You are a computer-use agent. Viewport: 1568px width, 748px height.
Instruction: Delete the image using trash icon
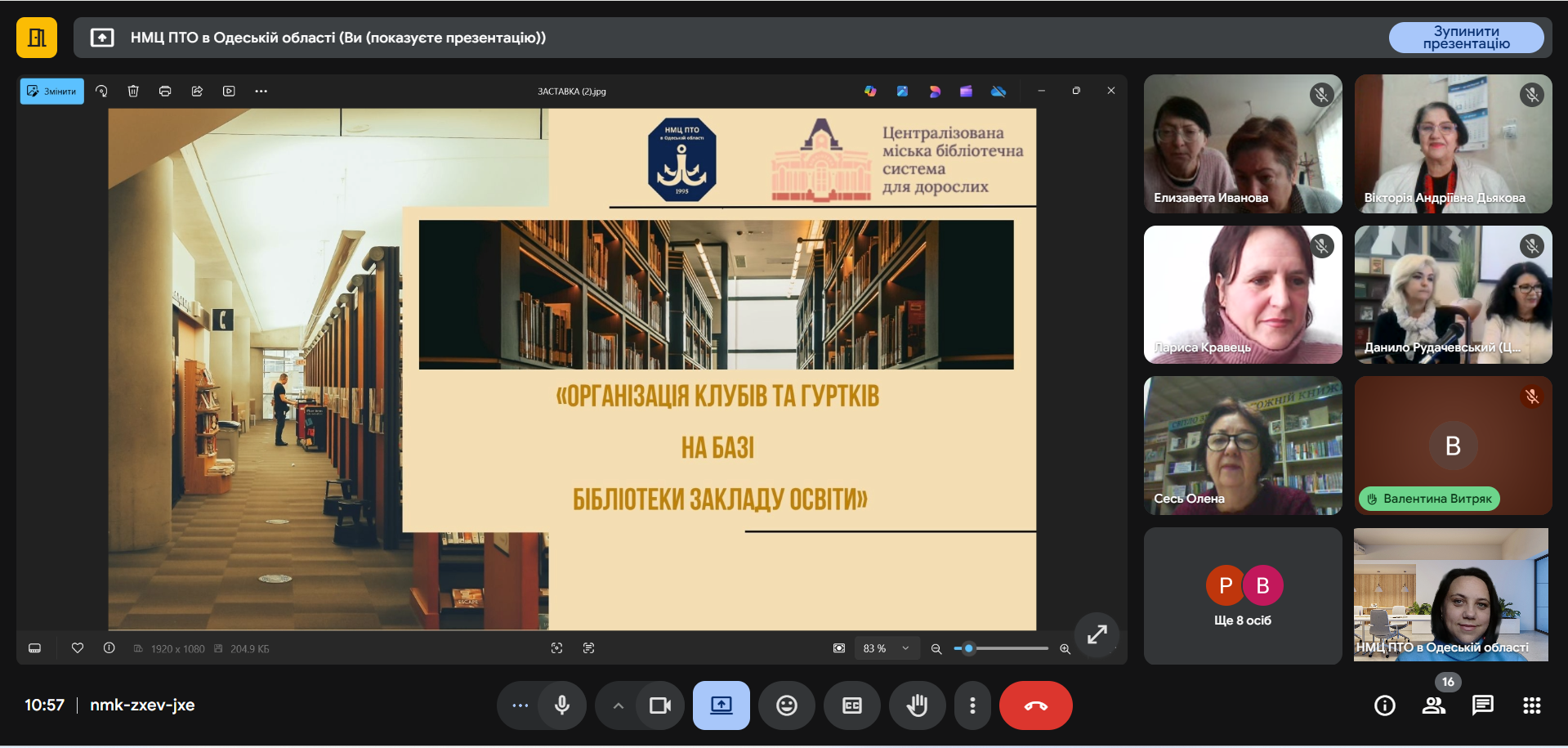point(133,92)
